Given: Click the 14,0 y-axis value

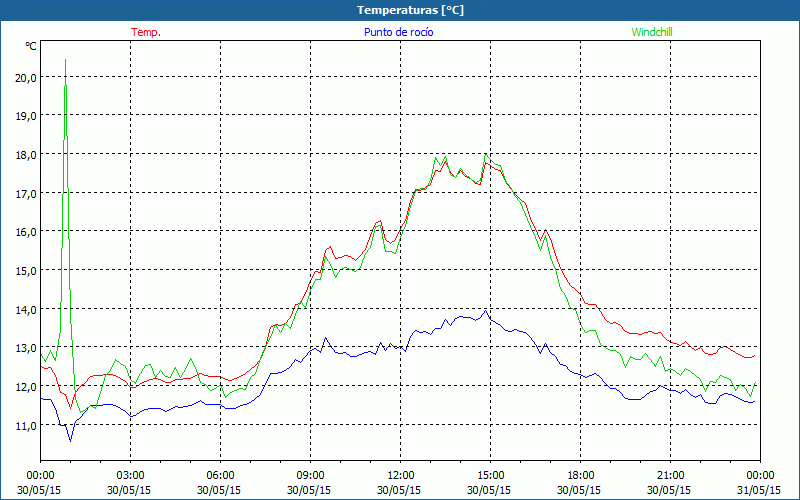Looking at the screenshot, I should 26,310.
